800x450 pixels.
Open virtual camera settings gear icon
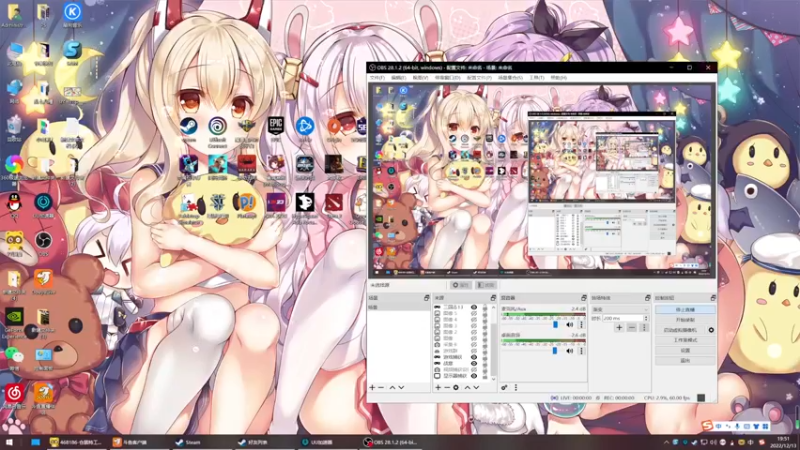[x=711, y=330]
